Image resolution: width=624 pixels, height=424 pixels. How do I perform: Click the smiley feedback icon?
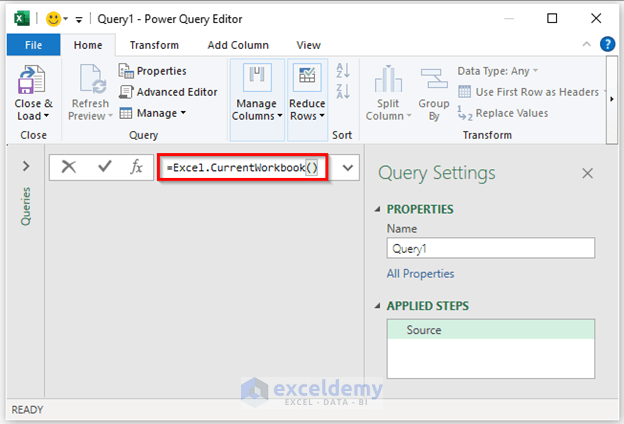pos(53,19)
